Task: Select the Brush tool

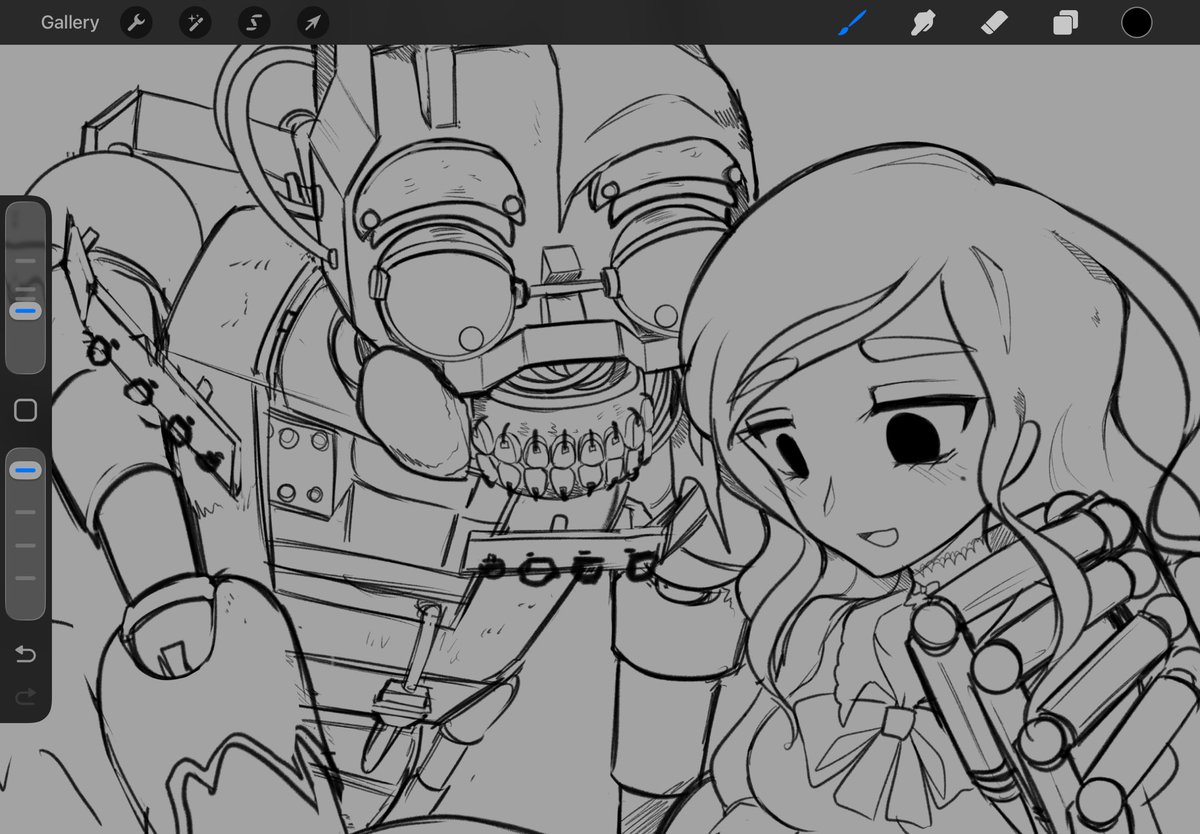Action: tap(852, 22)
